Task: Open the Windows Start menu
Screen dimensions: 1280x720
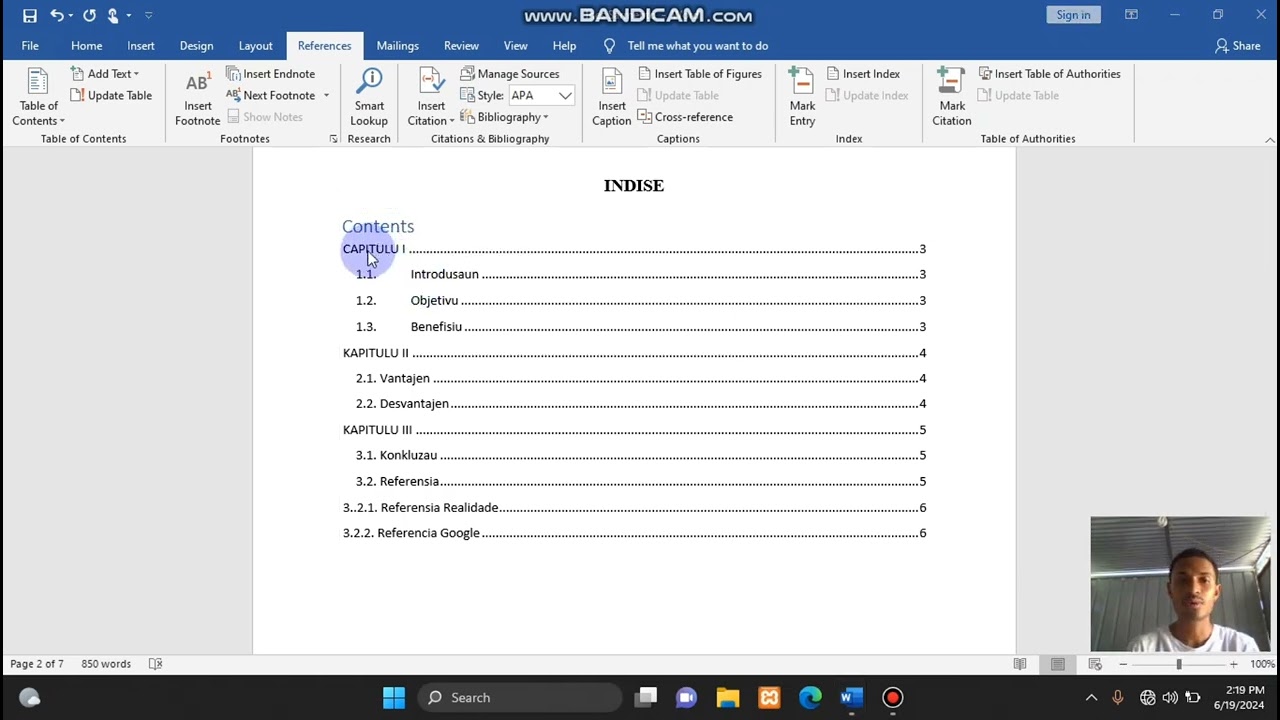Action: coord(394,698)
